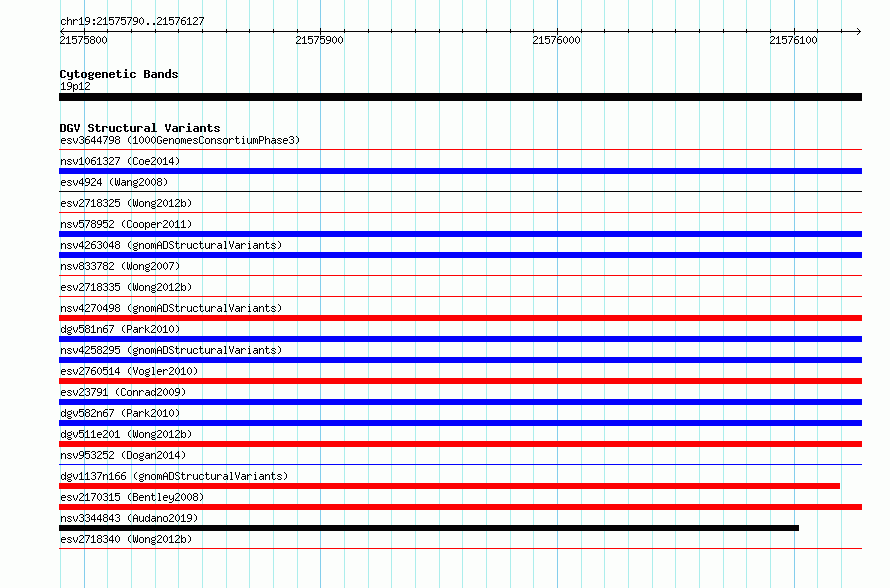Click the 21576000 ruler position
The height and width of the screenshot is (588, 890).
click(556, 40)
